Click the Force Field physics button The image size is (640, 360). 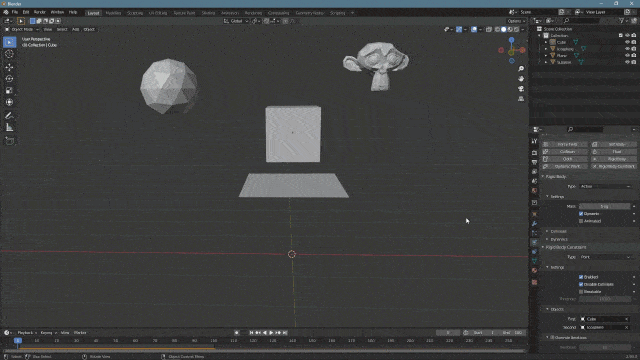(565, 144)
